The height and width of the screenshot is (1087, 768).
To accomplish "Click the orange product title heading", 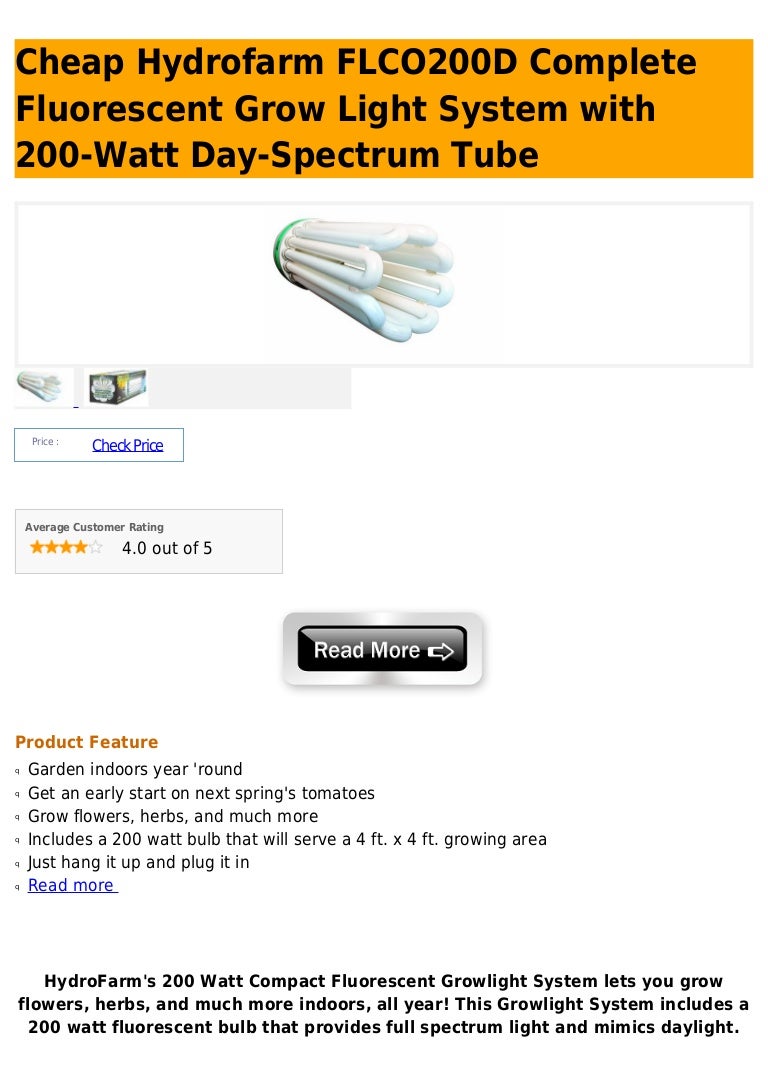I will tap(383, 108).
